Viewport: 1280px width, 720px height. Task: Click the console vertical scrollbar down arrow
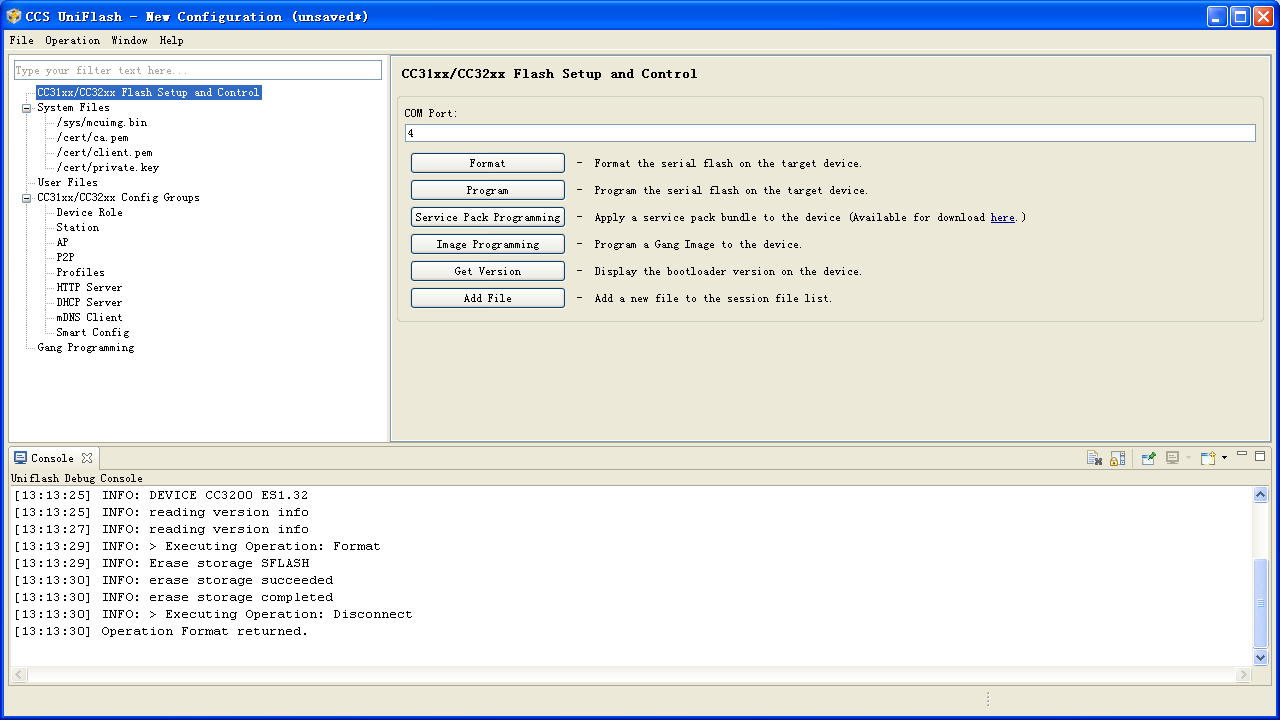1260,657
